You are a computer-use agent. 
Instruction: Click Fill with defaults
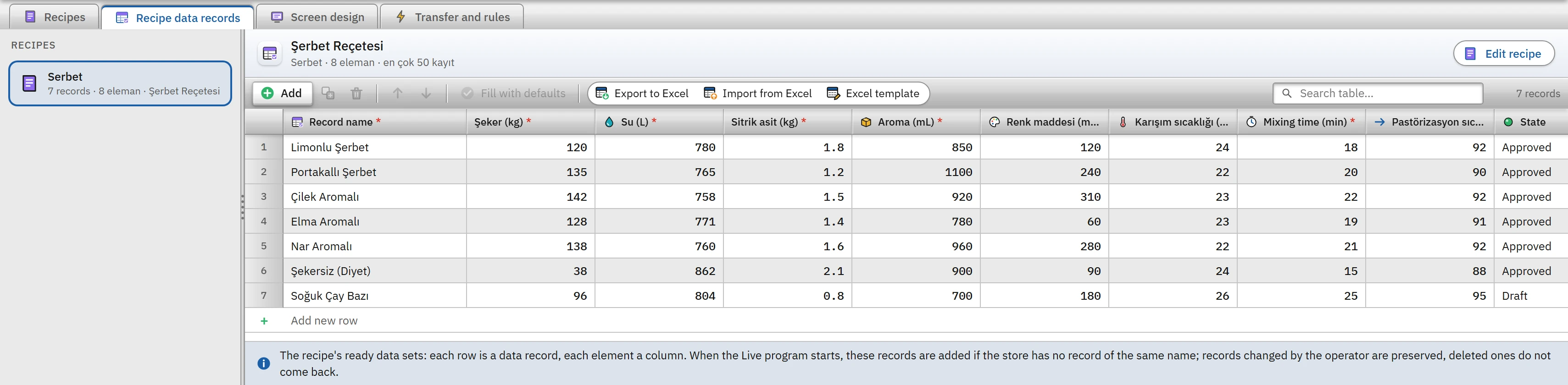coord(514,93)
